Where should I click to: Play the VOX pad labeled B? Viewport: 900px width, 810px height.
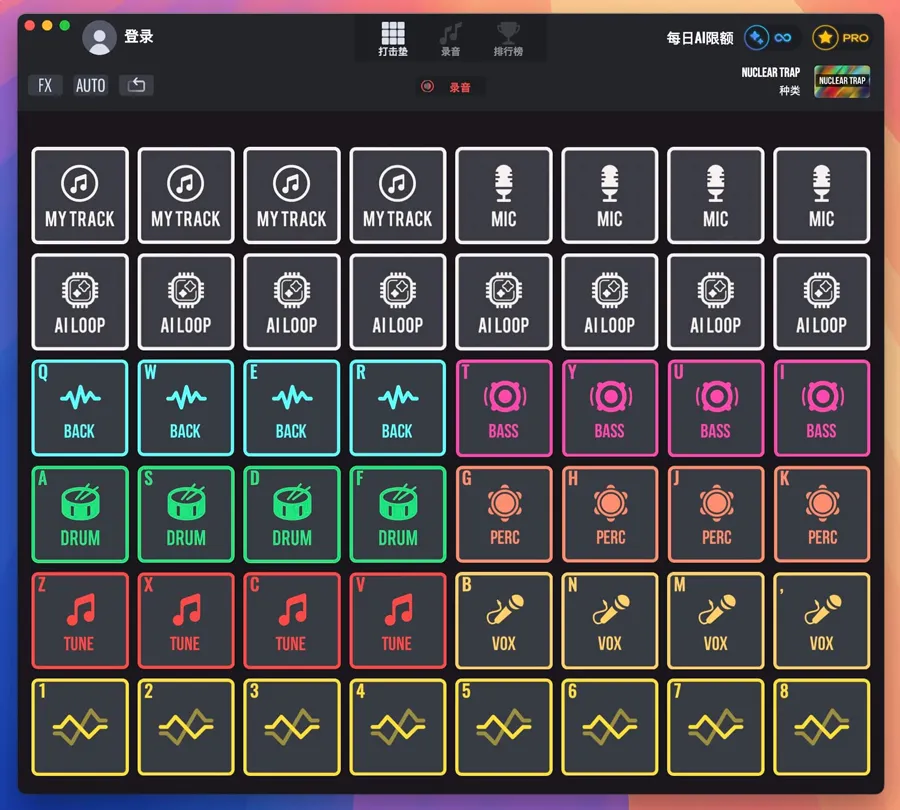(x=503, y=620)
